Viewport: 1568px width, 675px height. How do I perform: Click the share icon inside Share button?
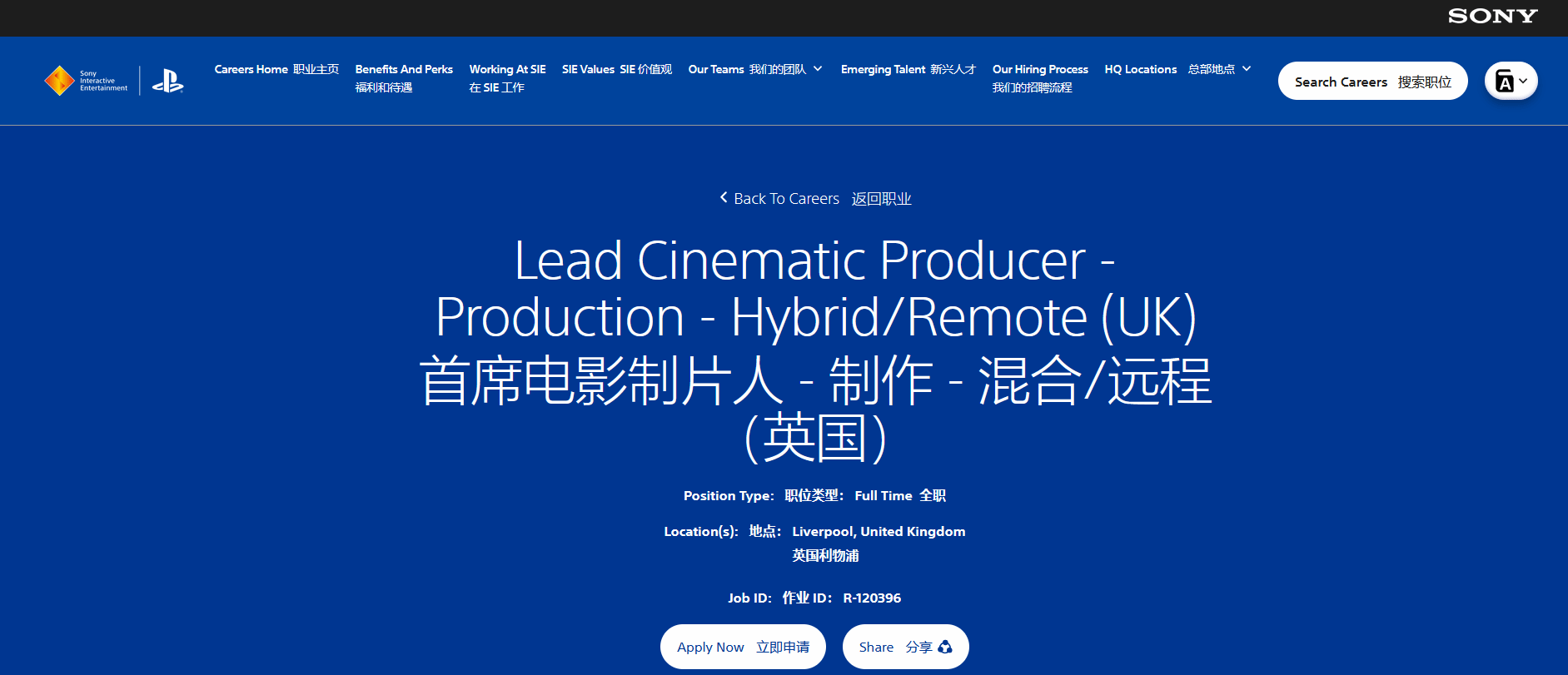coord(945,647)
